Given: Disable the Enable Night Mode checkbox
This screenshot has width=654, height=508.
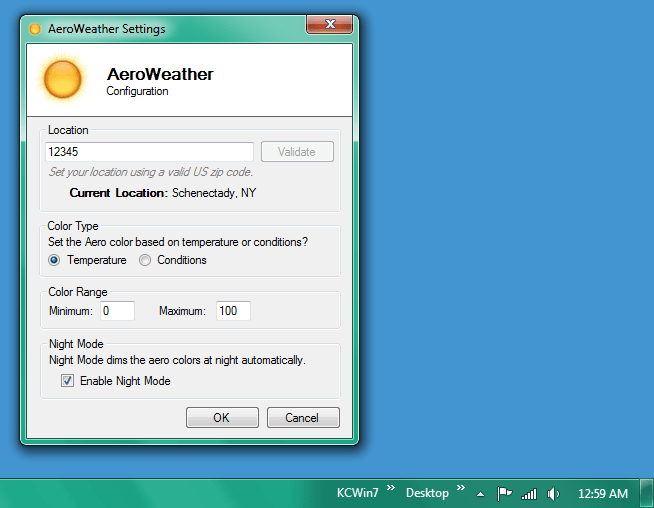Looking at the screenshot, I should (x=68, y=381).
